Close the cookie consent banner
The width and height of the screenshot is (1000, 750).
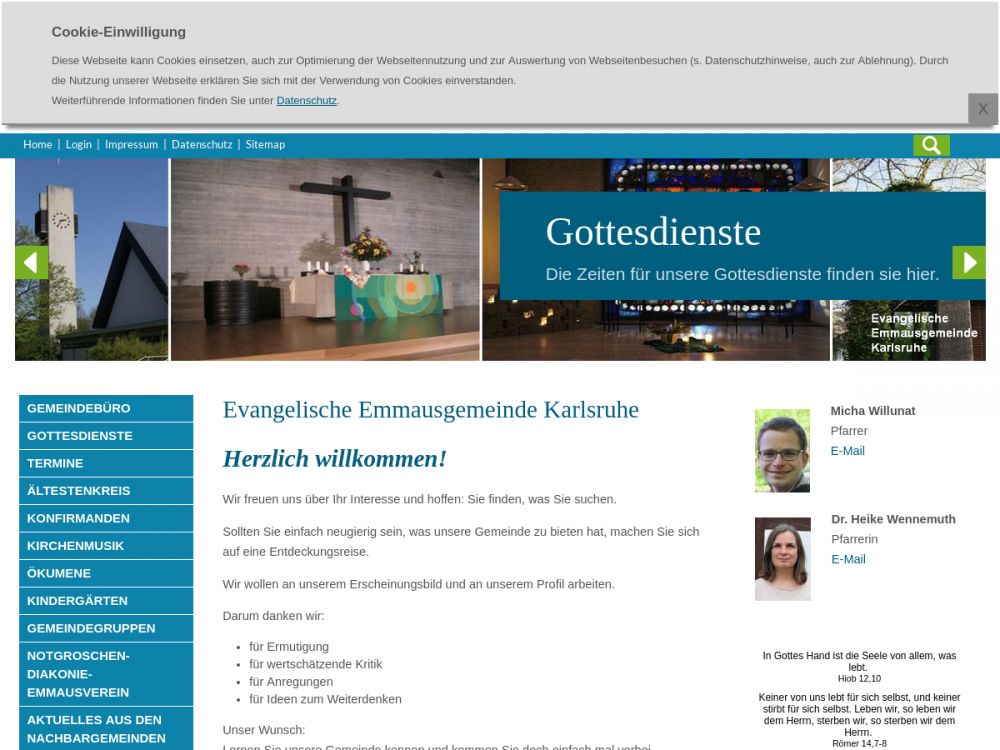982,109
